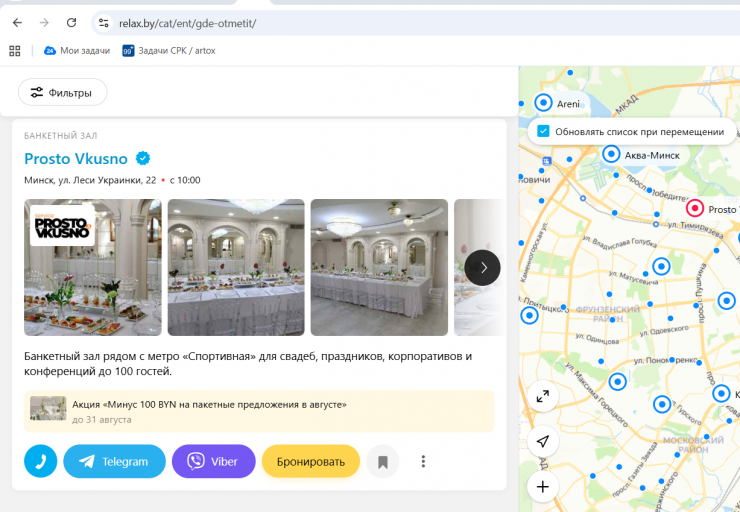This screenshot has height=512, width=740.
Task: Open the Фильтры button
Action: click(62, 92)
